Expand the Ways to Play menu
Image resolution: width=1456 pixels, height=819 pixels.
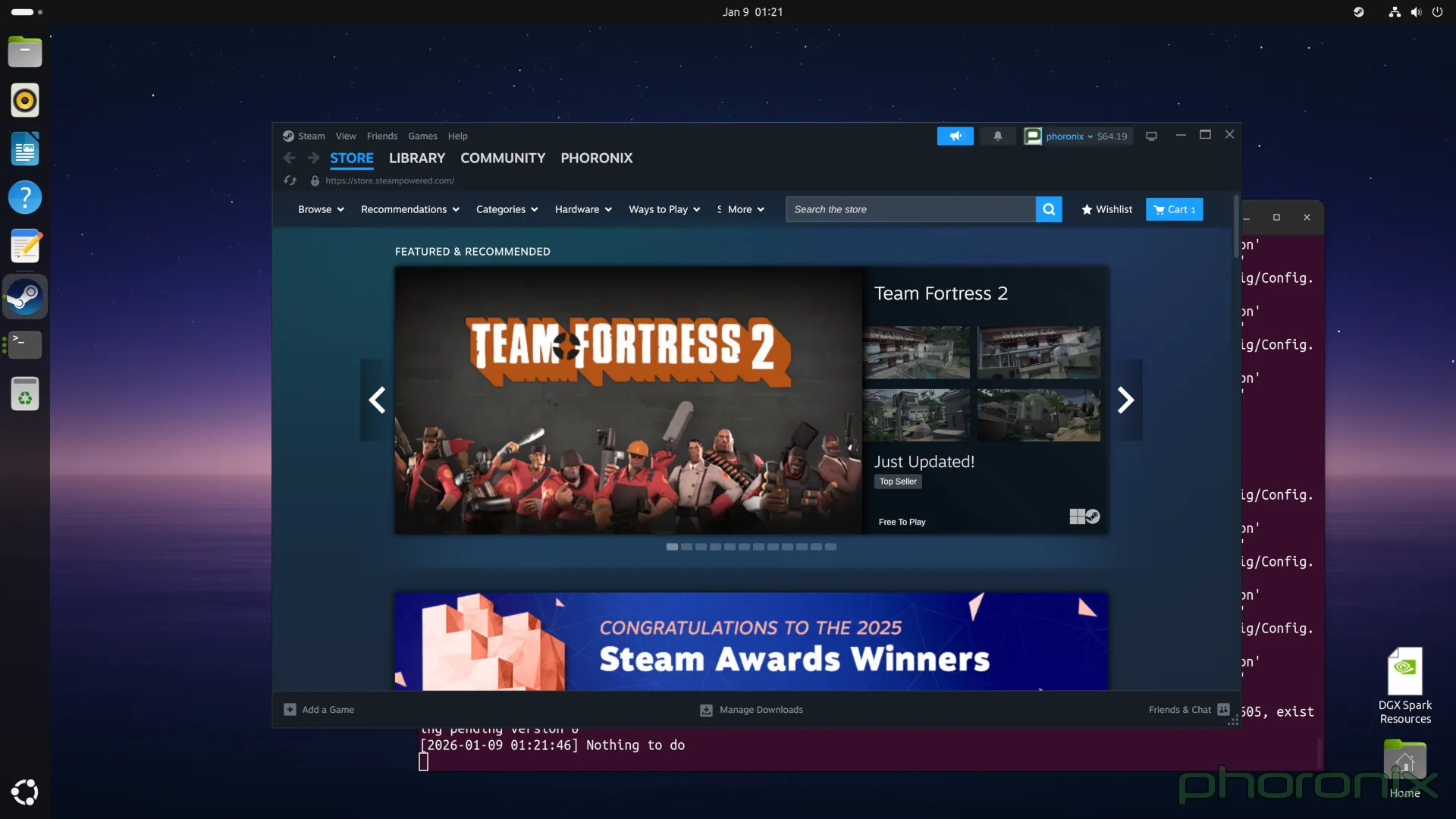[x=664, y=209]
